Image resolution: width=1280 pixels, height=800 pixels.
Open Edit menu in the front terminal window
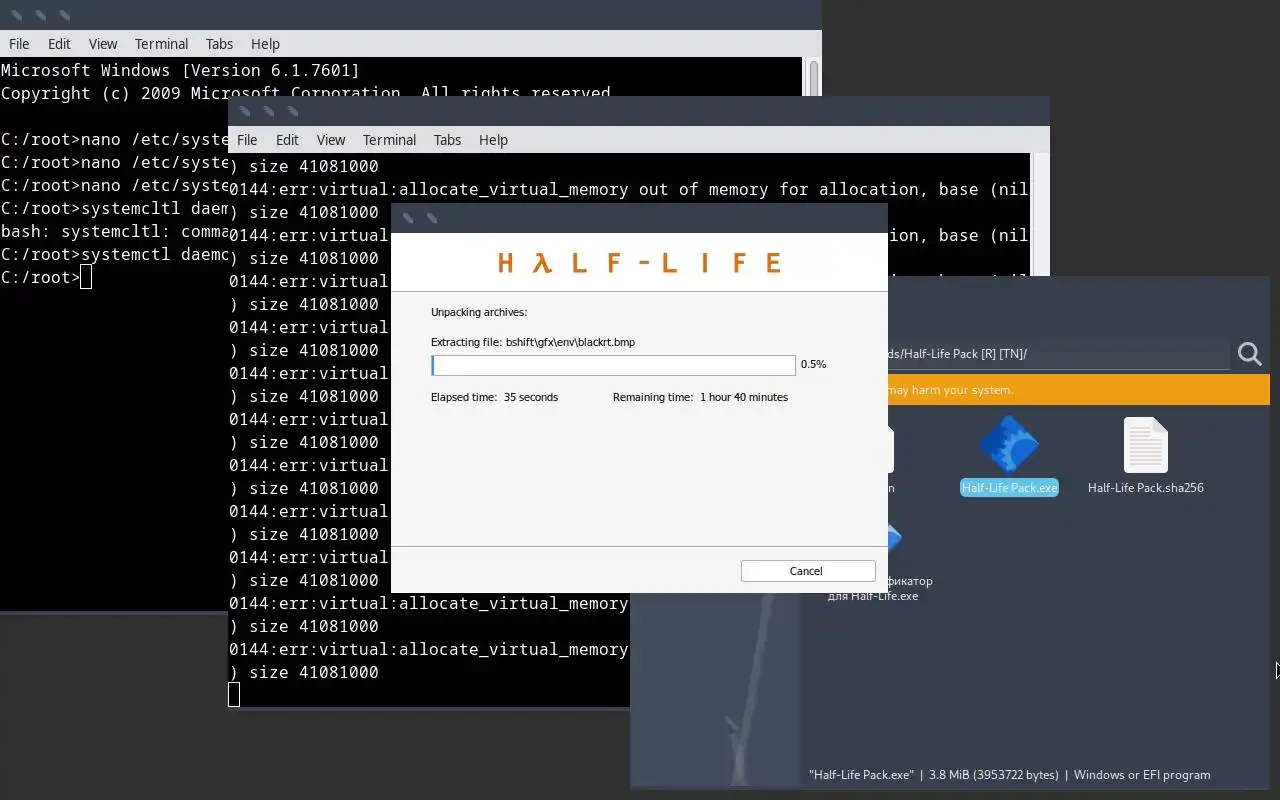coord(288,140)
